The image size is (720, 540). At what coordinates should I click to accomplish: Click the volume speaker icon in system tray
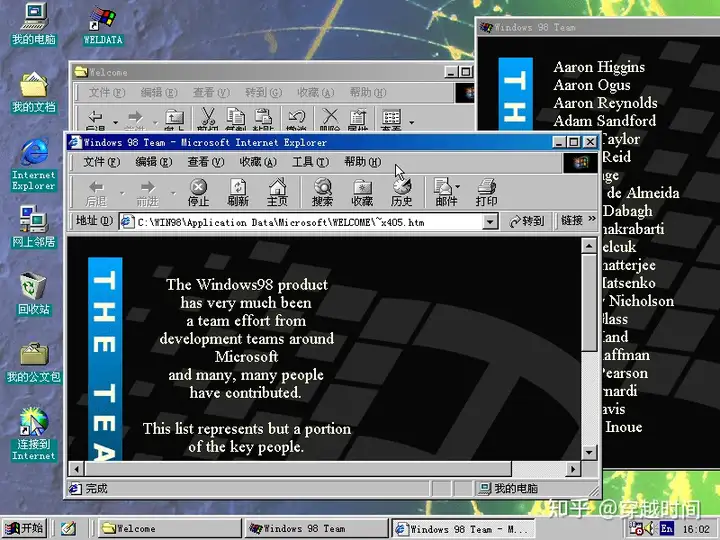[x=649, y=529]
